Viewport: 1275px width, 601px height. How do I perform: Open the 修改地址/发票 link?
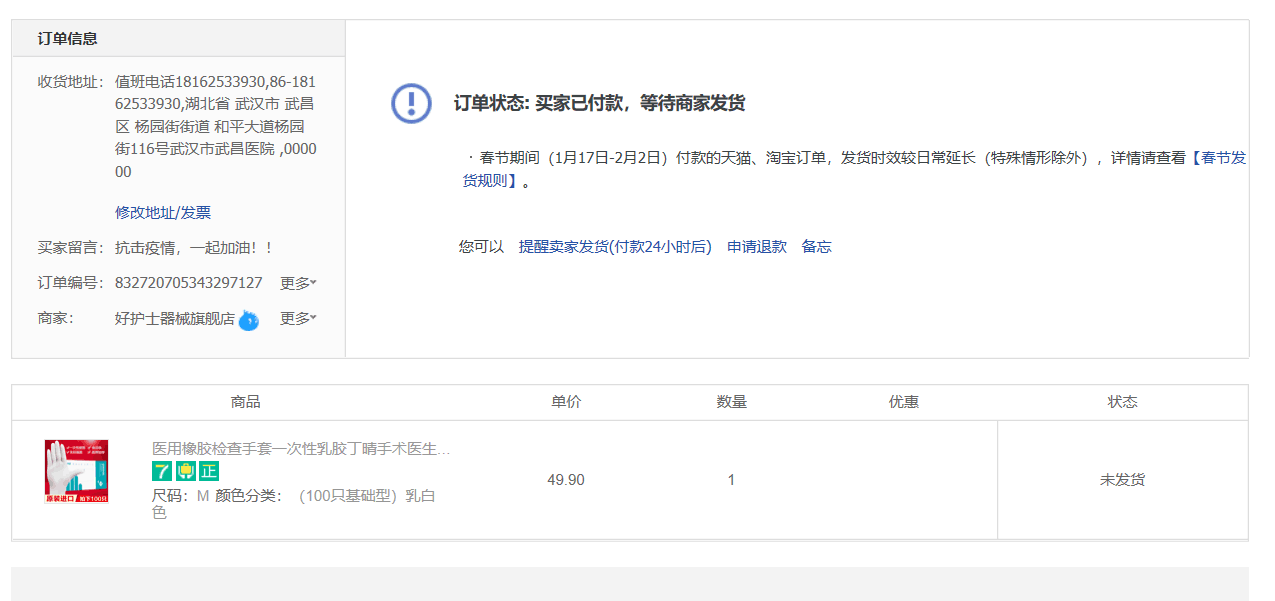(163, 212)
